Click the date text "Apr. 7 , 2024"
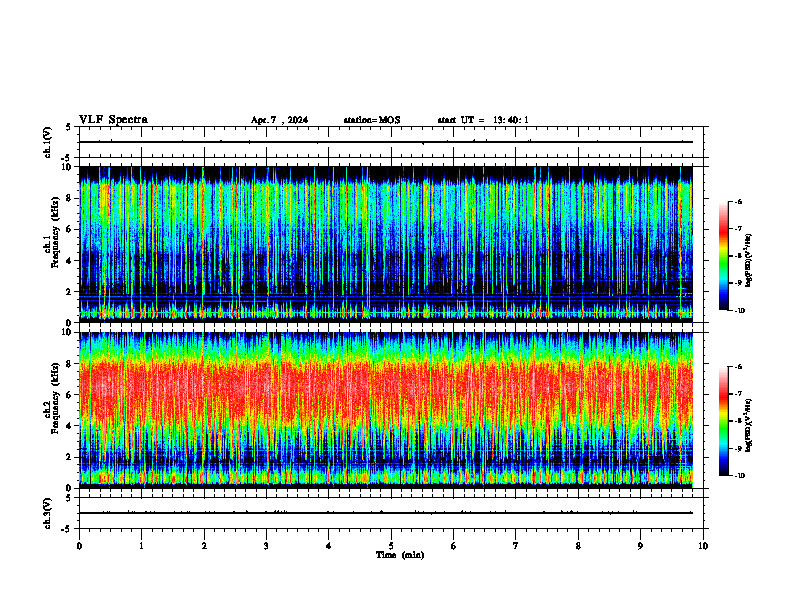This screenshot has height=612, width=792. tap(279, 120)
